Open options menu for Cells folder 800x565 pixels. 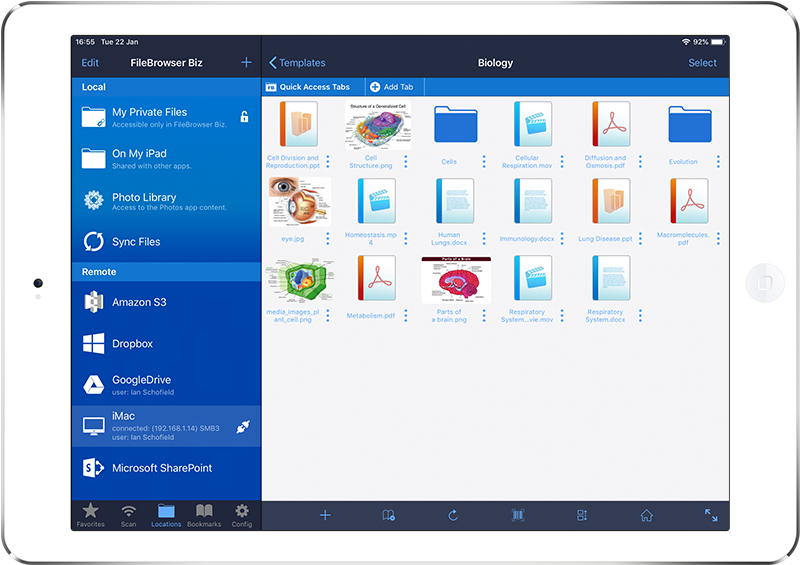pos(484,162)
